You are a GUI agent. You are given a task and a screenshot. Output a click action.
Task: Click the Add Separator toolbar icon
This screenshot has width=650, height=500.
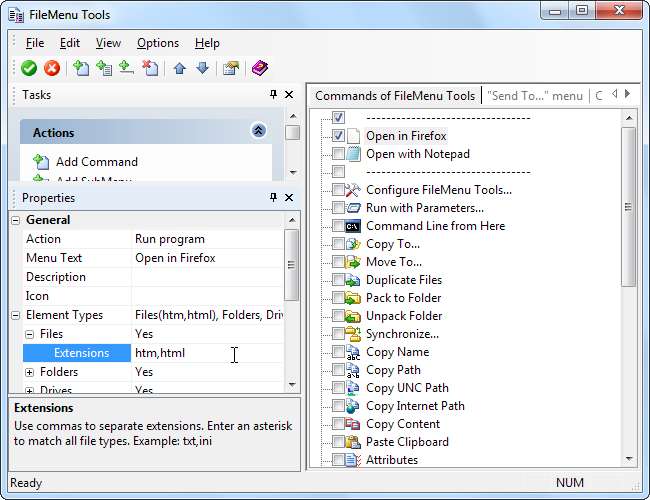[x=126, y=68]
